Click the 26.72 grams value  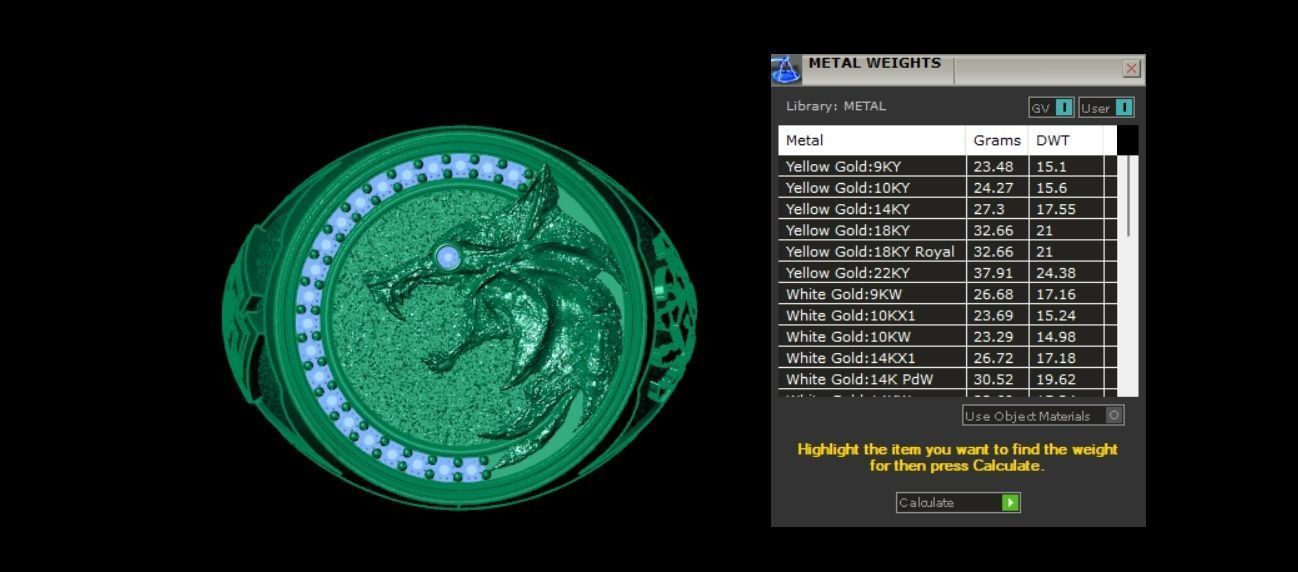[993, 357]
